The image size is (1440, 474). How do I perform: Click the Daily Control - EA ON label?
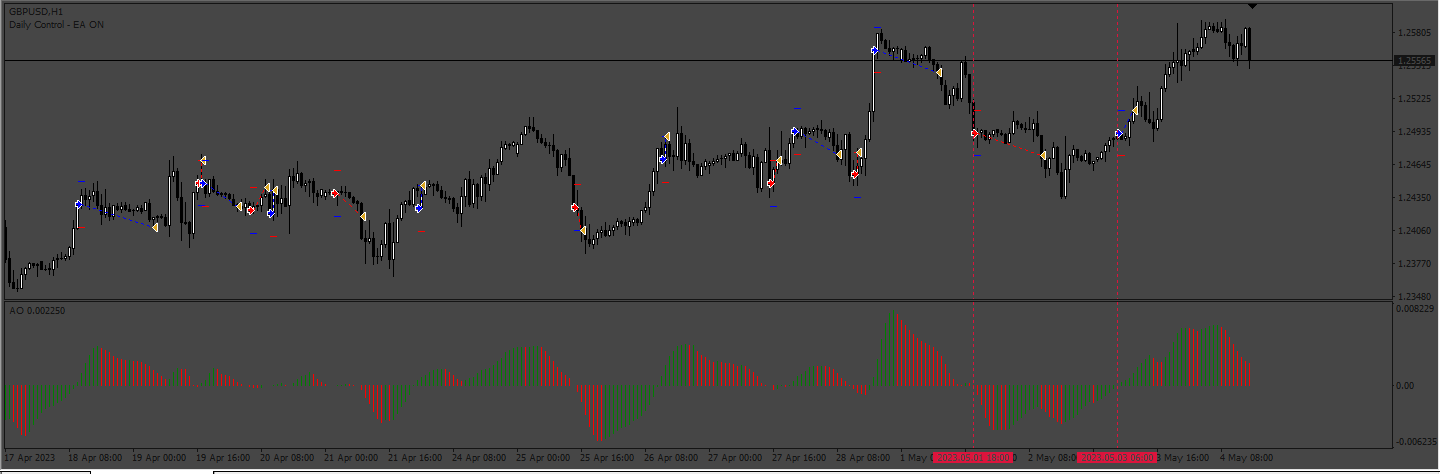point(56,24)
